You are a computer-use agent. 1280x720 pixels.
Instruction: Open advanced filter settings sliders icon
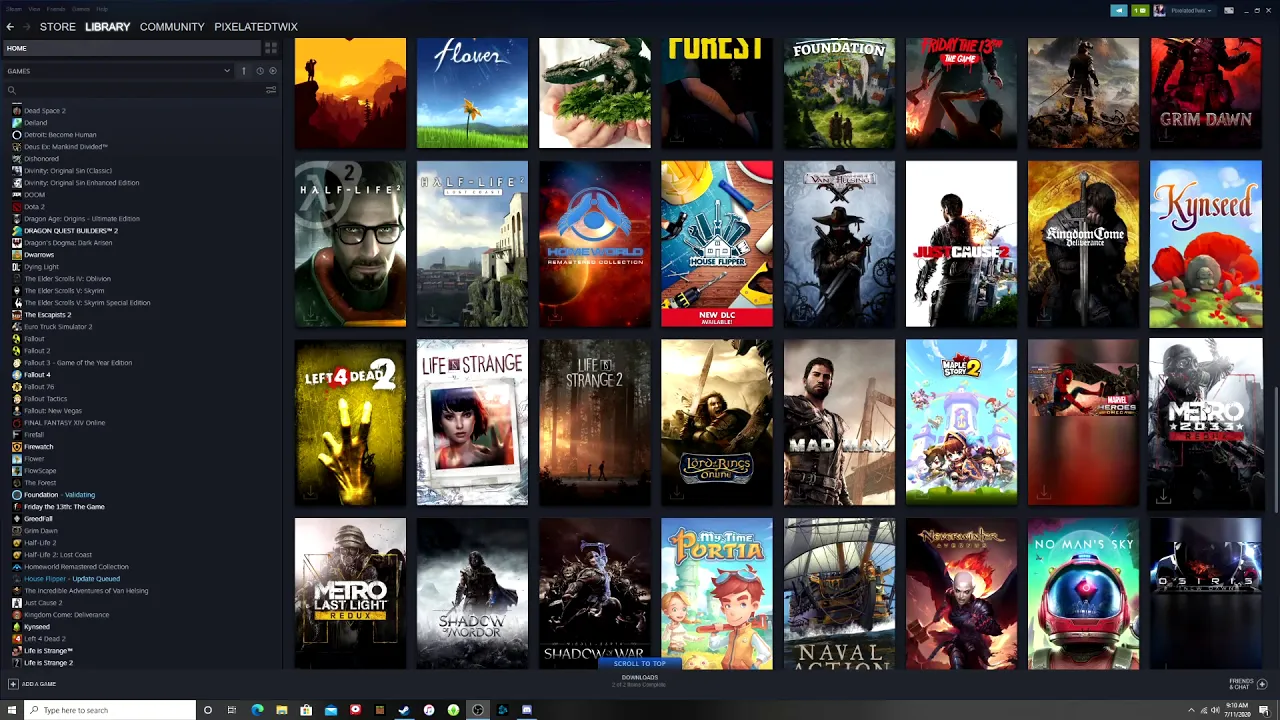tap(271, 90)
